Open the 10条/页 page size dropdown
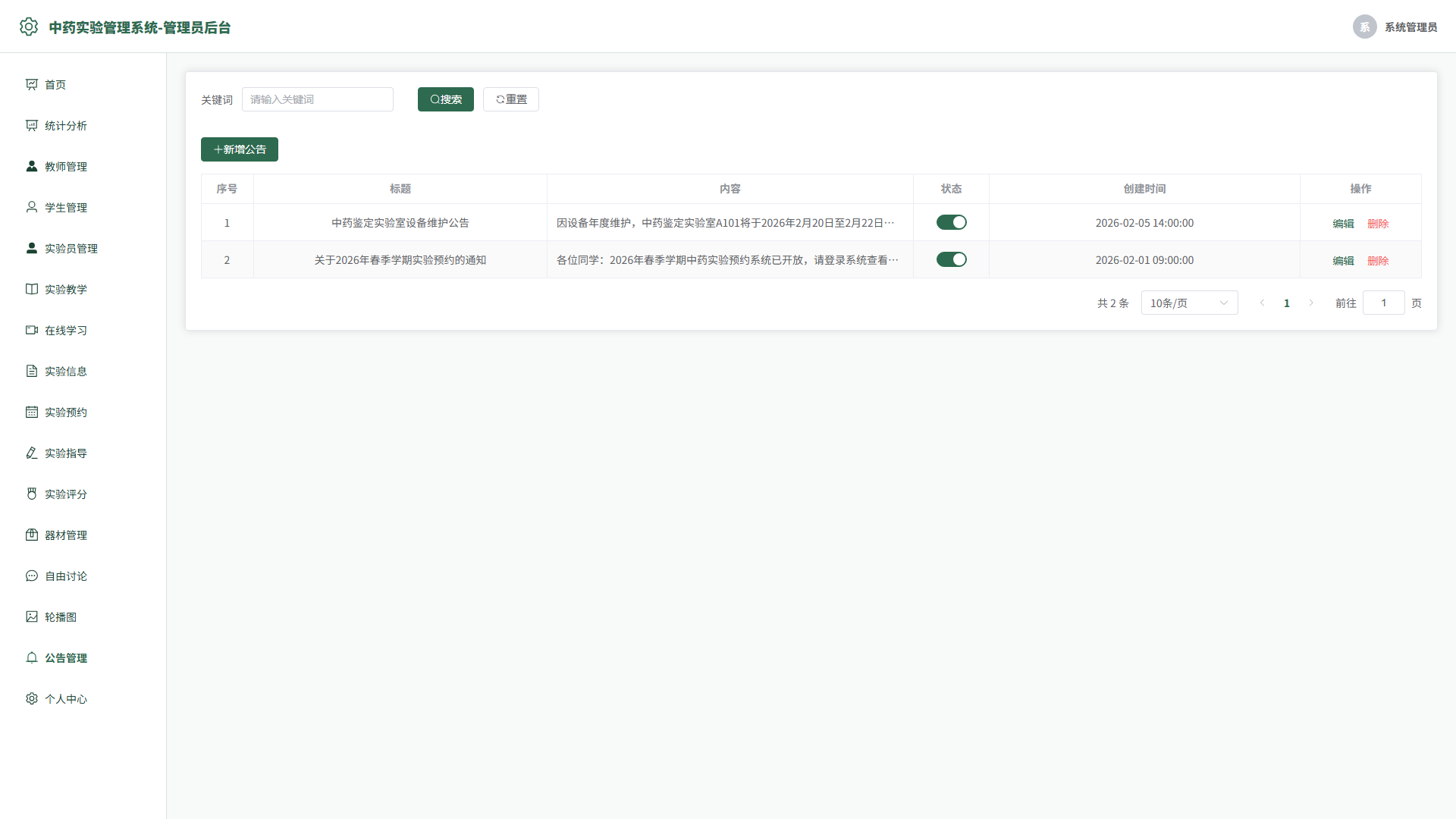 [x=1189, y=303]
